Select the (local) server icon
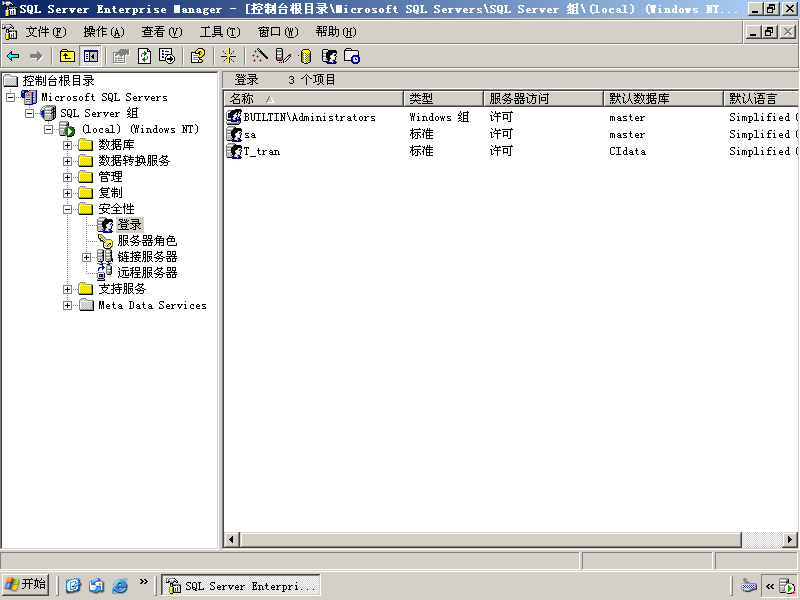 click(x=67, y=129)
